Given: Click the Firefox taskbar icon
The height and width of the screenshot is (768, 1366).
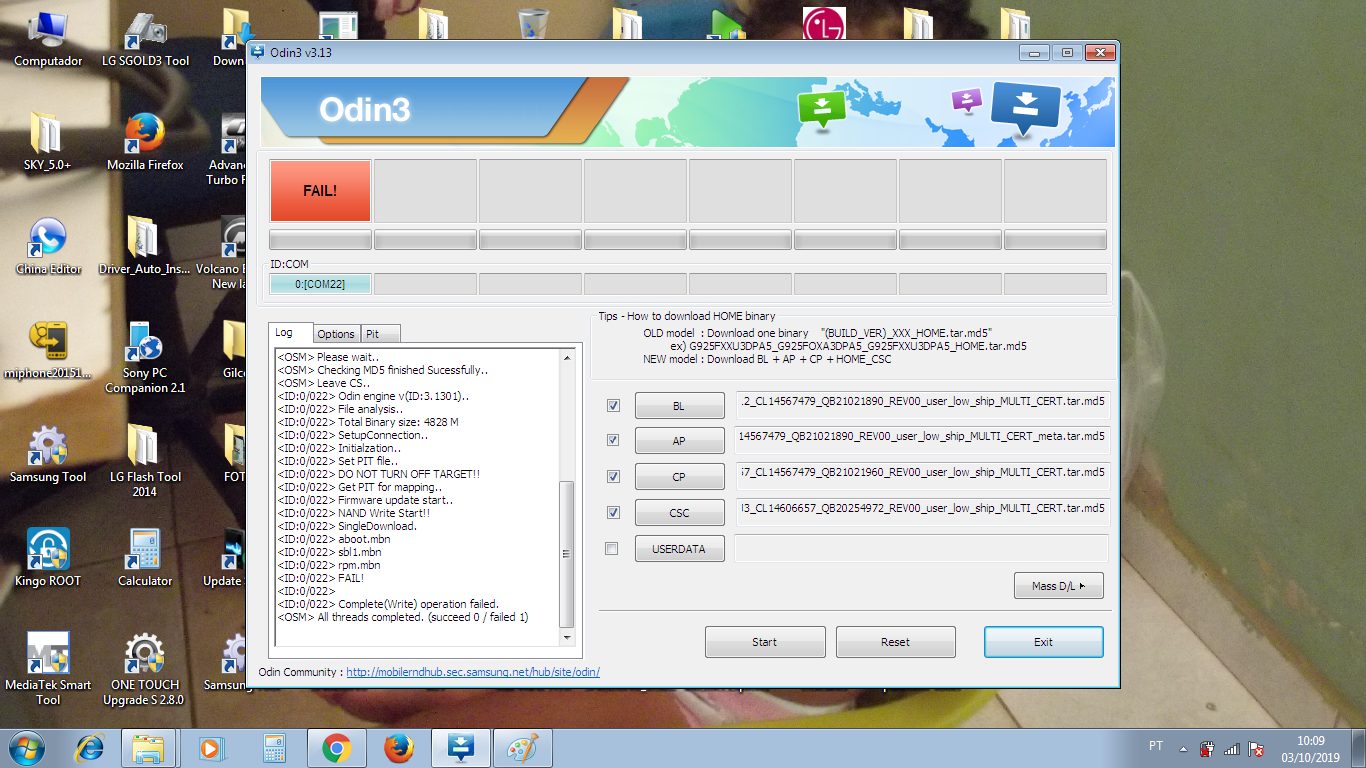Looking at the screenshot, I should 399,748.
